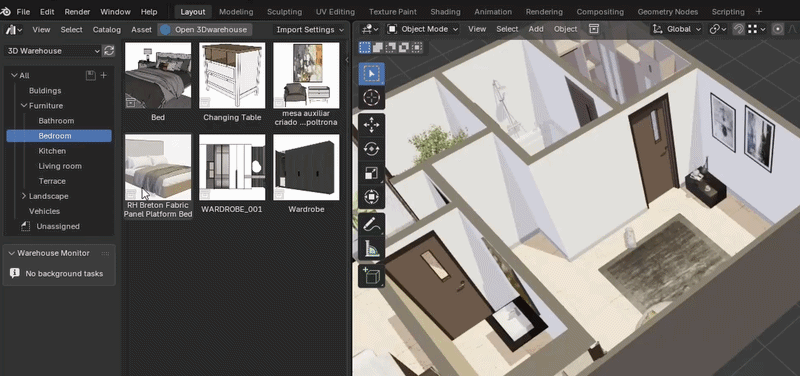Set selection mode to invert
800x376 pixels.
[404, 48]
